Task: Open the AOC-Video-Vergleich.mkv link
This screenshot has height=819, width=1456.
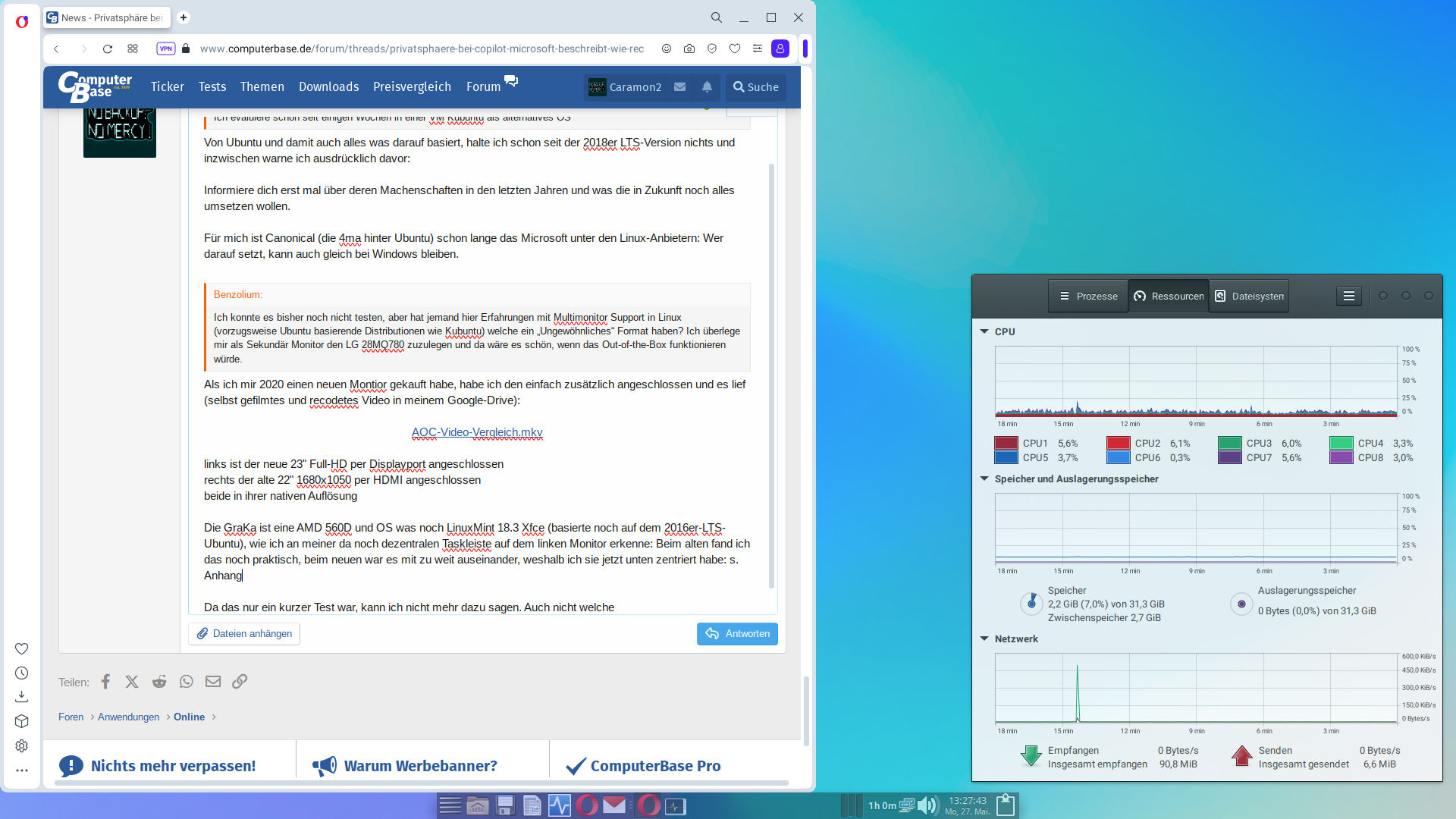Action: tap(477, 432)
